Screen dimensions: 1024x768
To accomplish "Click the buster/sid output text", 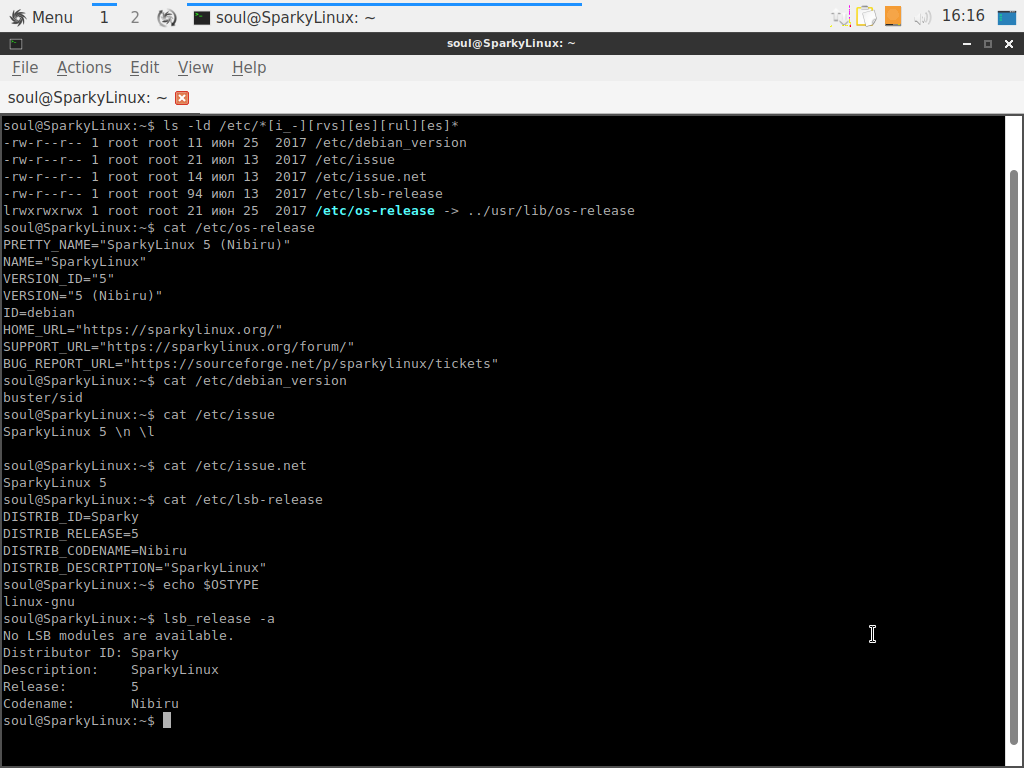I will pos(43,398).
